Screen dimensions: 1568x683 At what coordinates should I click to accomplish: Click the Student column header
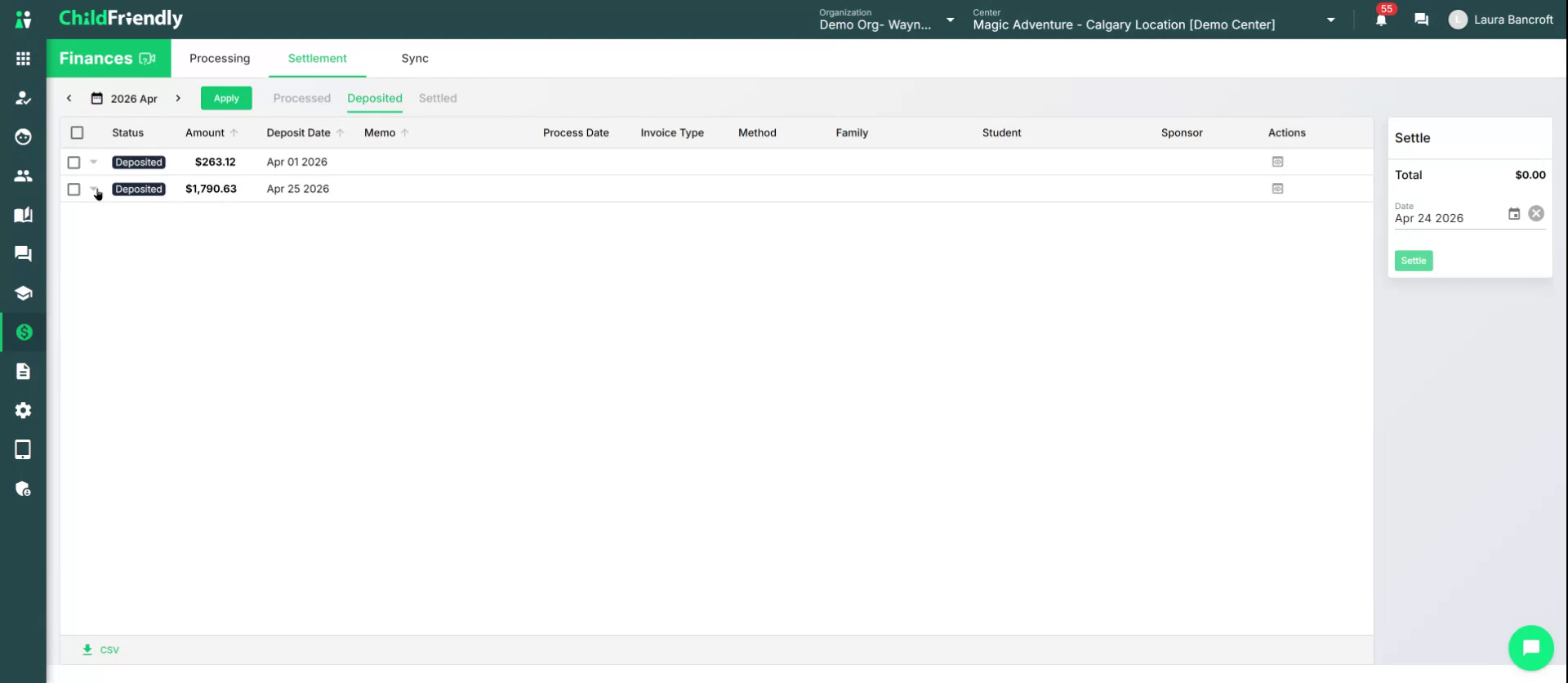pyautogui.click(x=1001, y=132)
